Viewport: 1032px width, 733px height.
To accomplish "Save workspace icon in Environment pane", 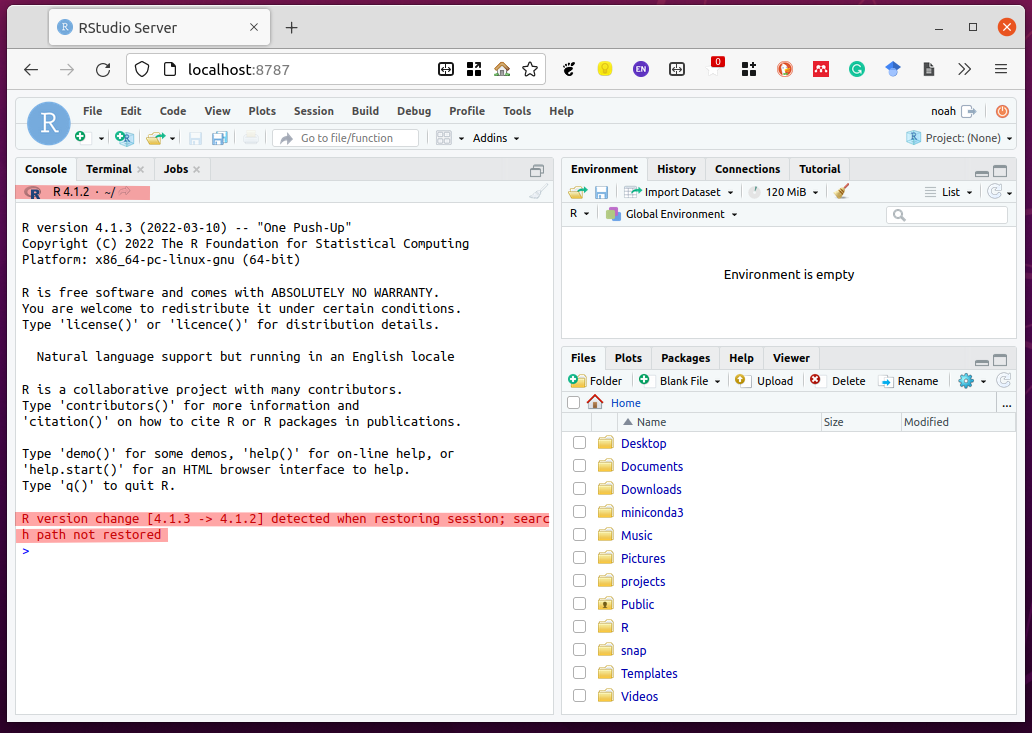I will coord(601,192).
